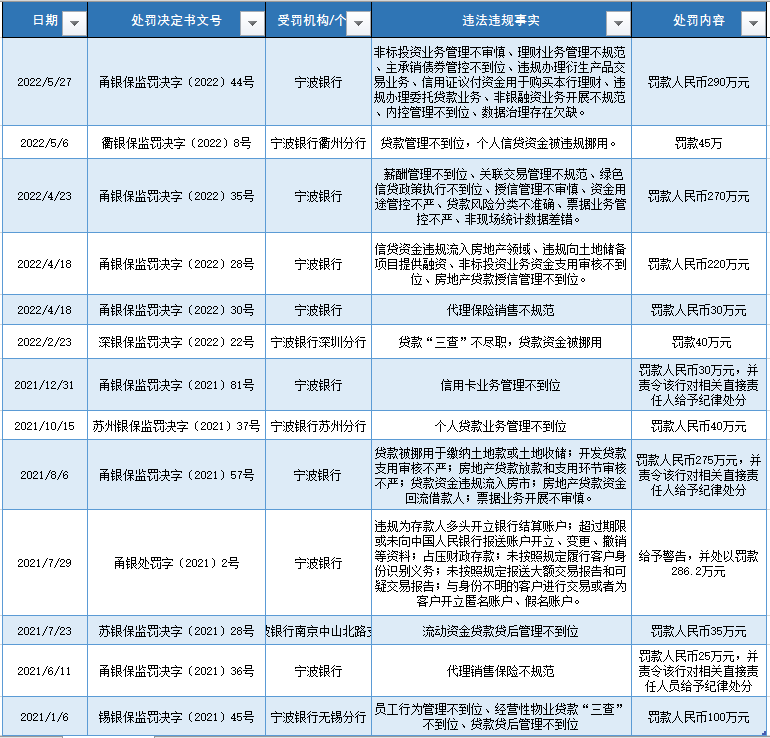The width and height of the screenshot is (770, 738).
Task: Select cell 苏州银保监罚决字（2021）37号
Action: click(x=176, y=426)
